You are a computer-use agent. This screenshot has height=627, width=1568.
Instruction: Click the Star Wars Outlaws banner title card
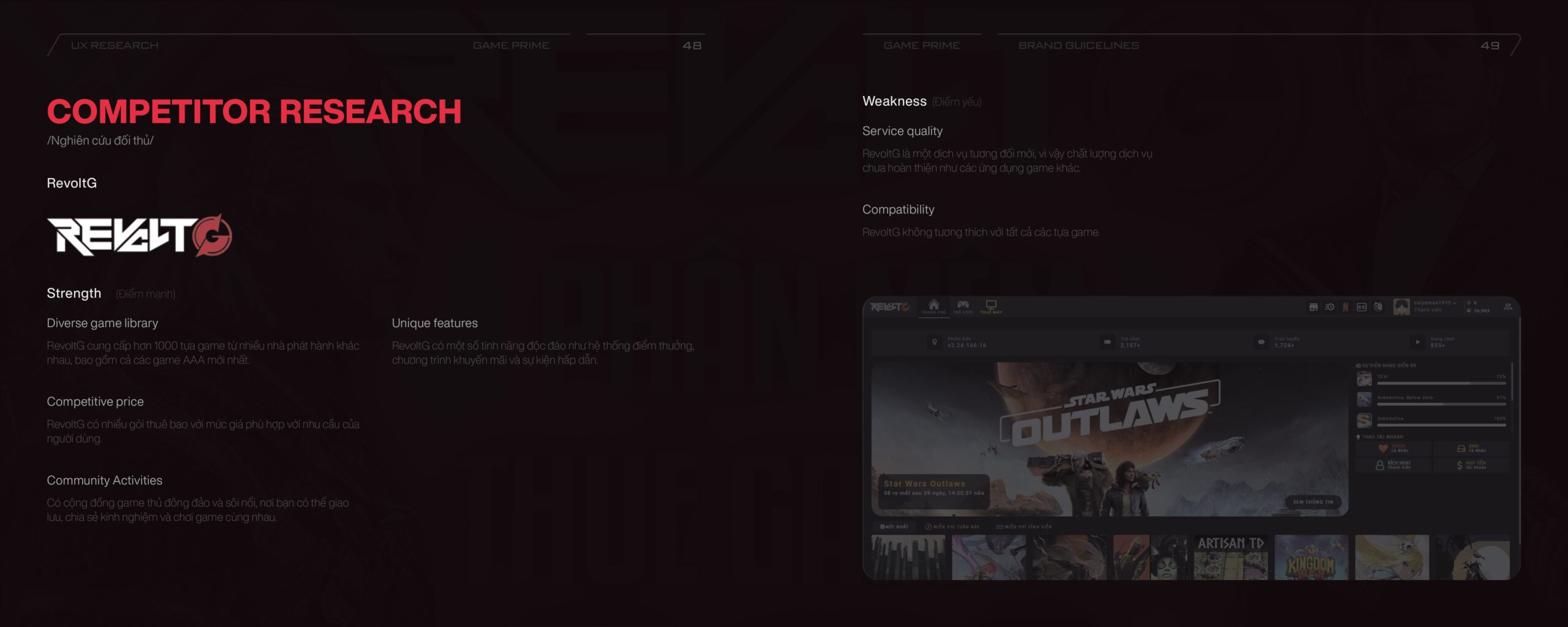pyautogui.click(x=933, y=491)
